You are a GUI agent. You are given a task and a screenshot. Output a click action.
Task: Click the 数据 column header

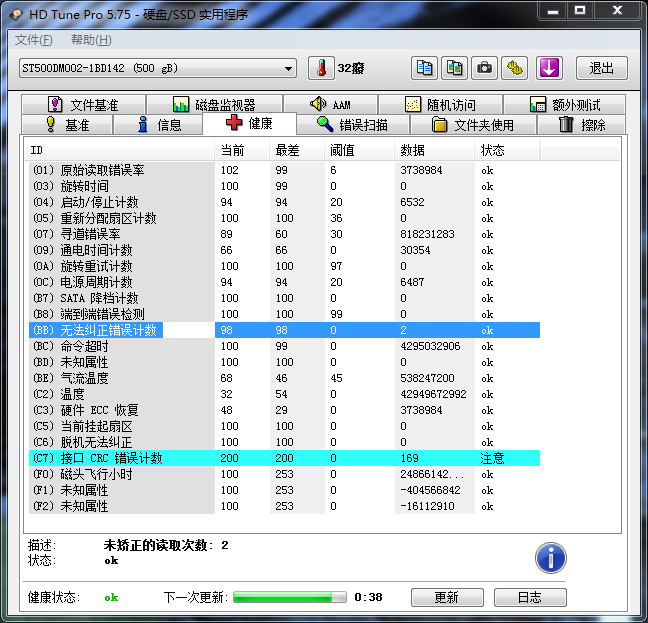pos(435,150)
